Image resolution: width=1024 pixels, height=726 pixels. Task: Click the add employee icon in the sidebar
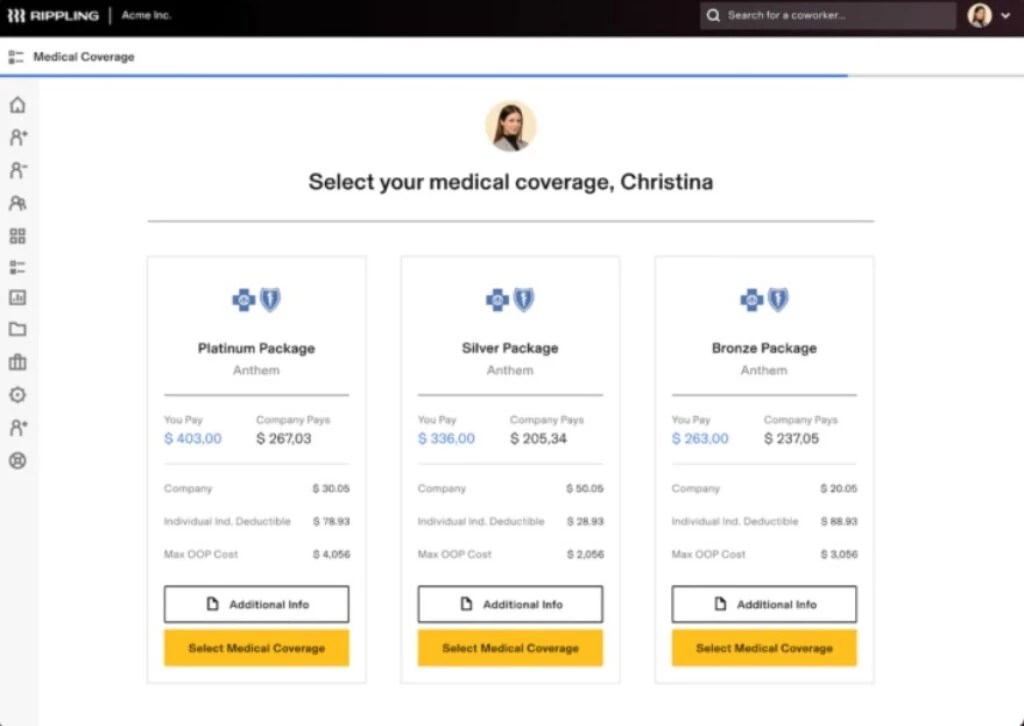16,137
